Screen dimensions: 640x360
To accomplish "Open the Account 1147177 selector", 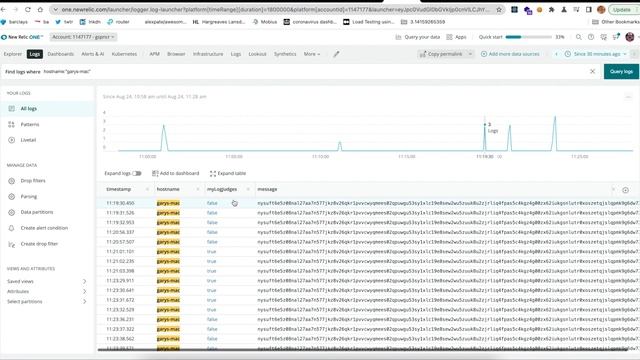I will coord(83,37).
